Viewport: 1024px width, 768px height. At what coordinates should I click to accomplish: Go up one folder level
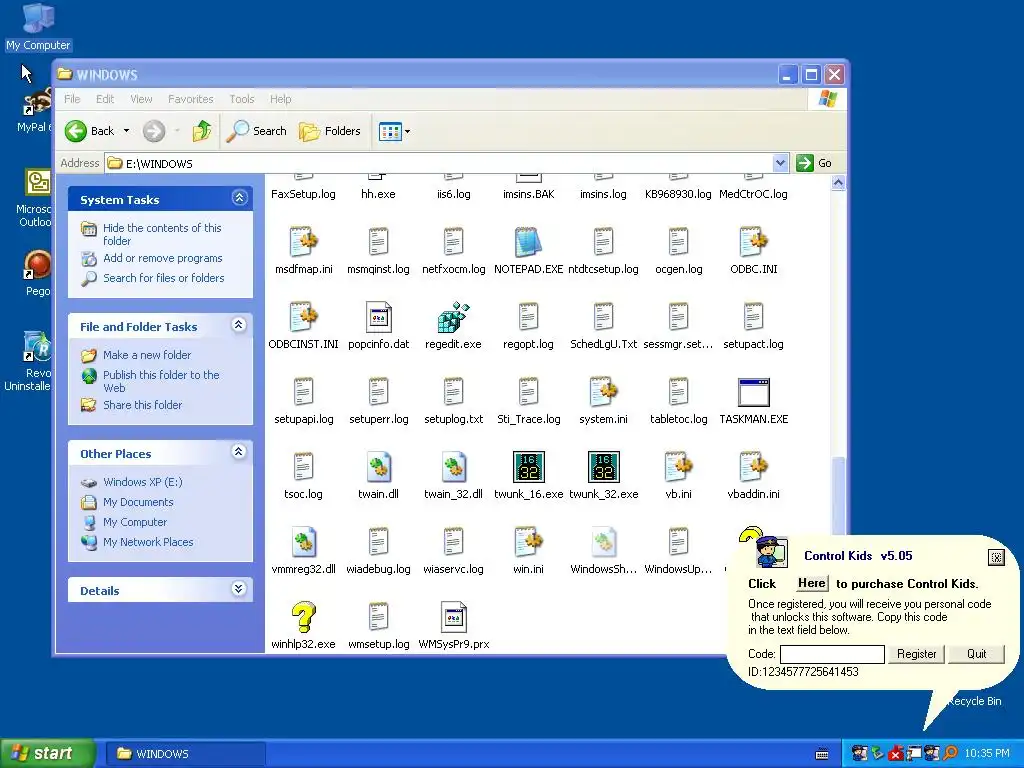[202, 131]
